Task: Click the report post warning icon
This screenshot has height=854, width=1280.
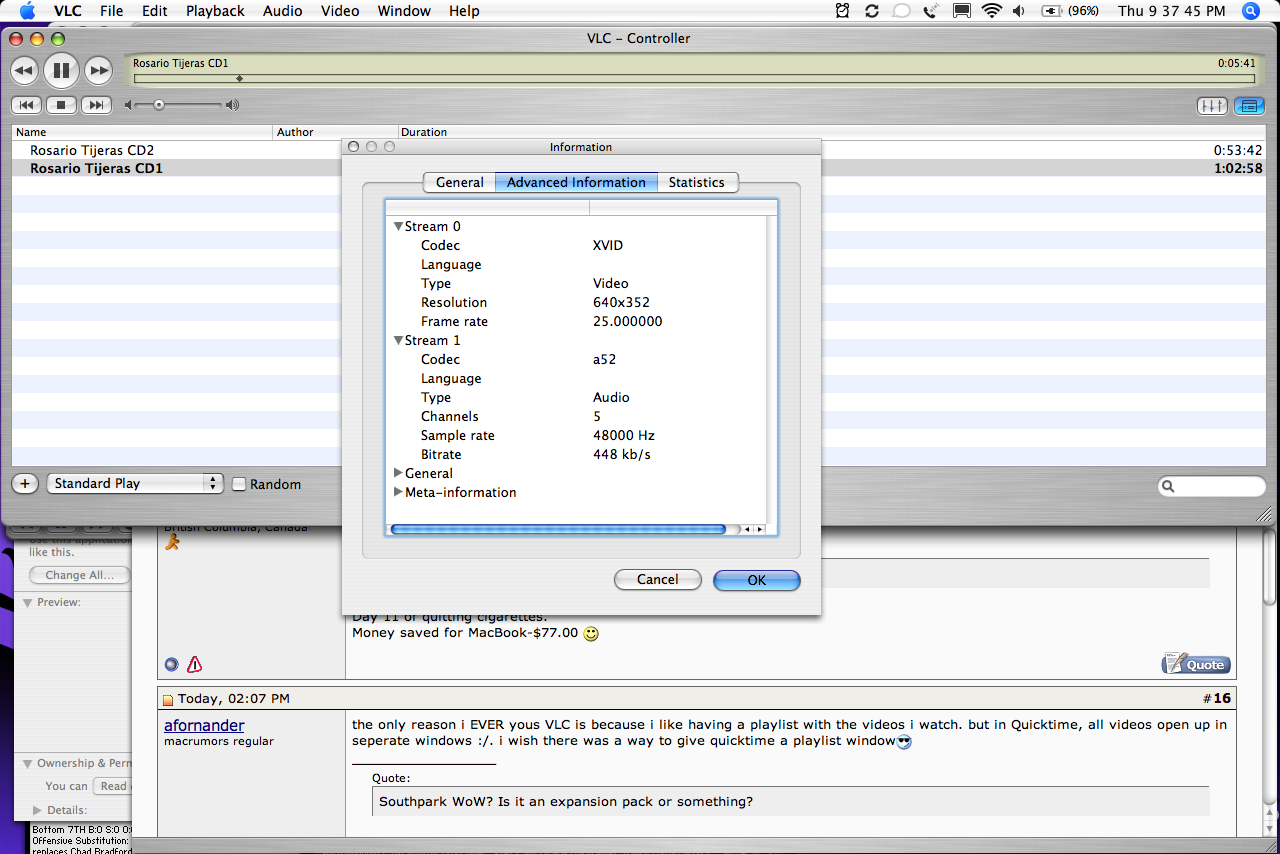Action: (195, 664)
